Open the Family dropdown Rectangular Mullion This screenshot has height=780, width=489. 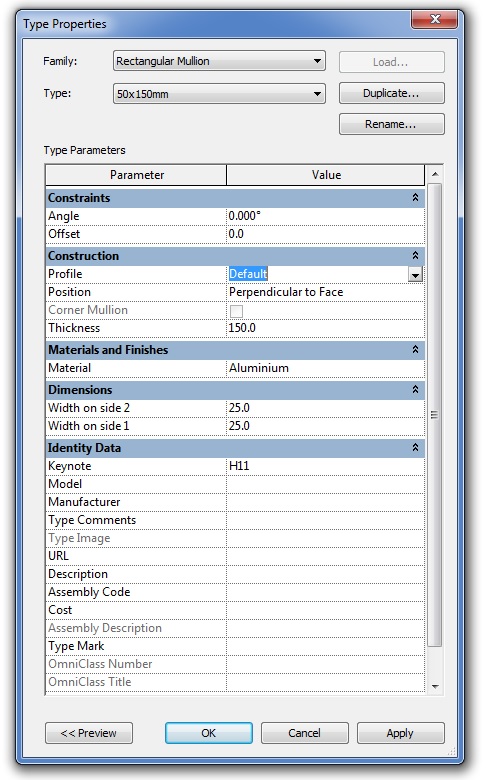click(x=219, y=61)
